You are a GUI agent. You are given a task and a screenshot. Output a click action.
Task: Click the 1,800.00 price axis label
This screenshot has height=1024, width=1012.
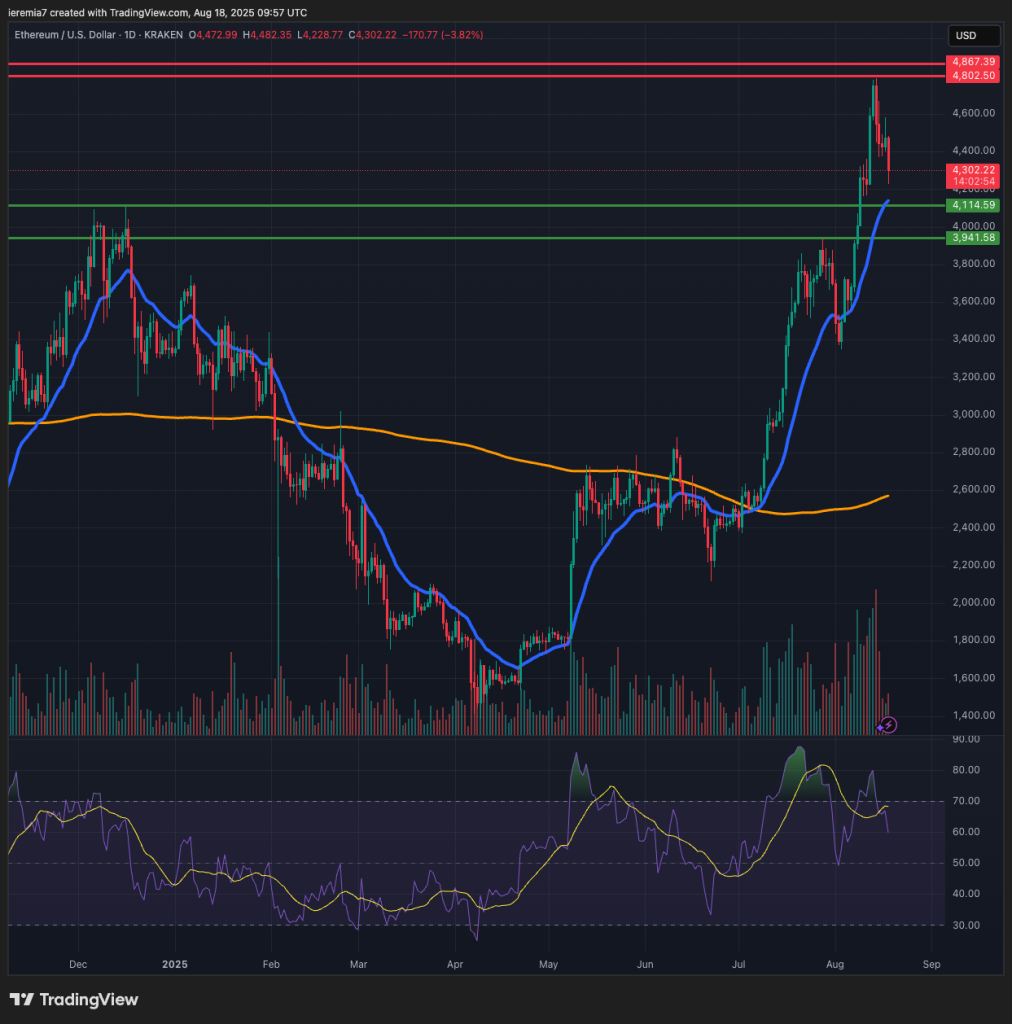pyautogui.click(x=973, y=639)
